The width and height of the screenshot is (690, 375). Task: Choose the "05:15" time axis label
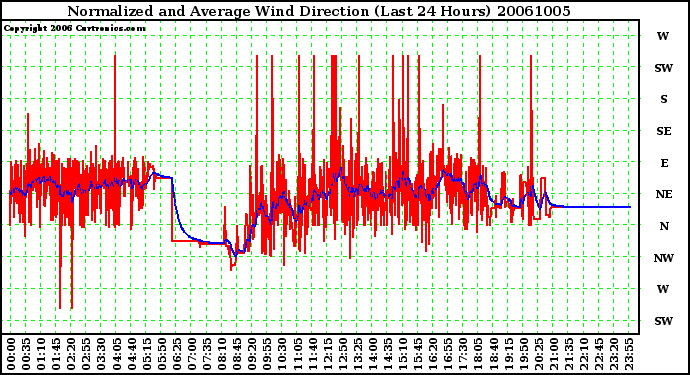click(147, 354)
